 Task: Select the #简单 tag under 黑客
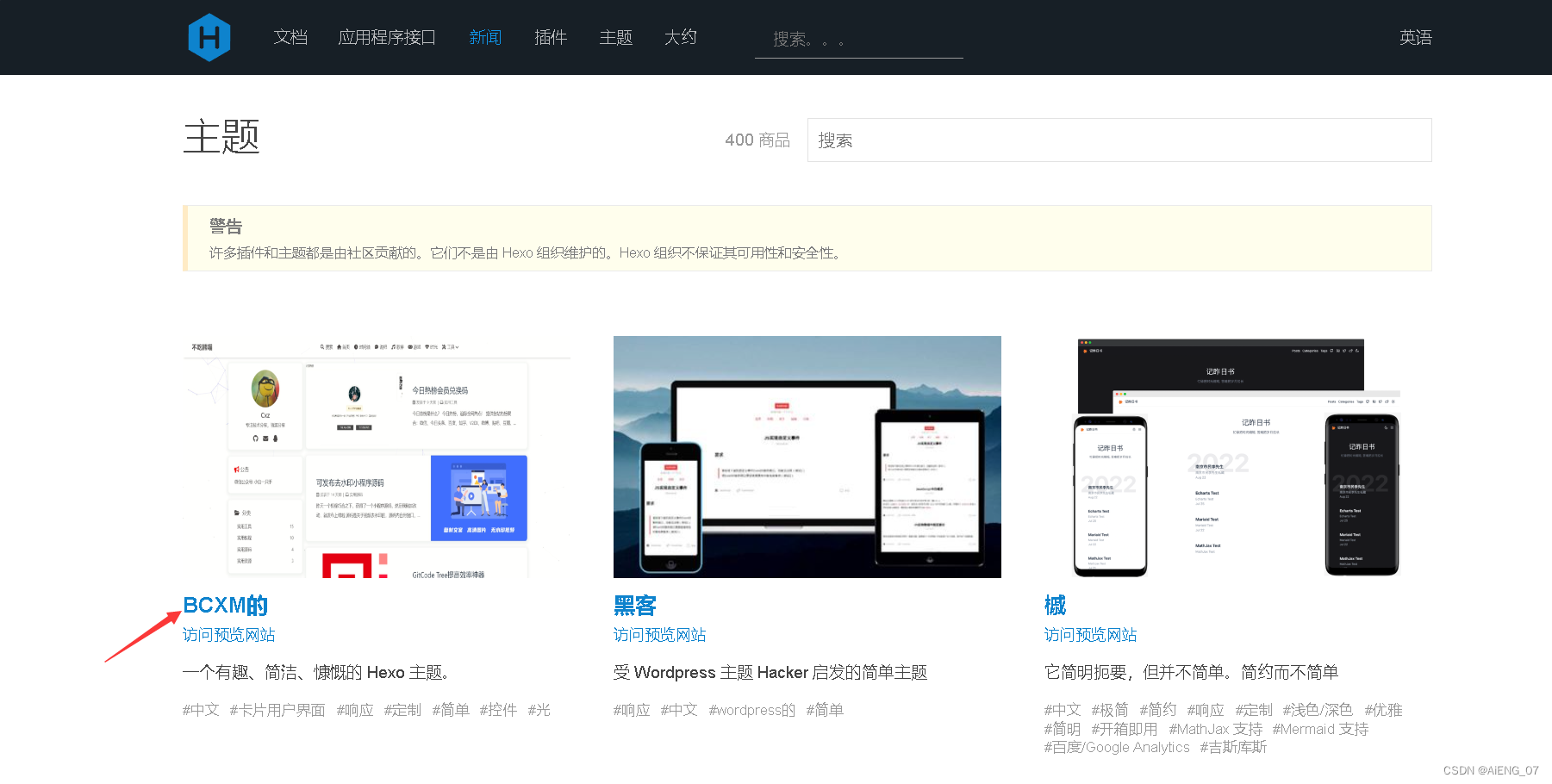click(x=825, y=710)
